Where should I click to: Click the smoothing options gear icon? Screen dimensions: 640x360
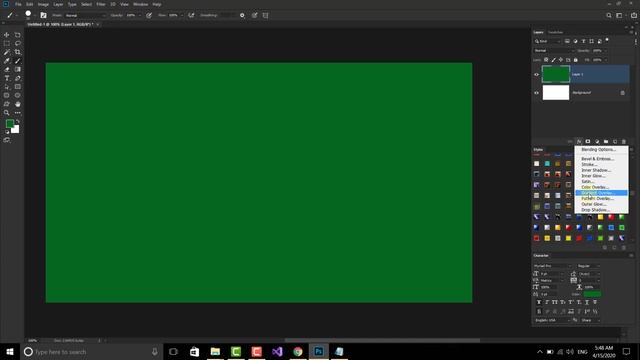coord(242,16)
